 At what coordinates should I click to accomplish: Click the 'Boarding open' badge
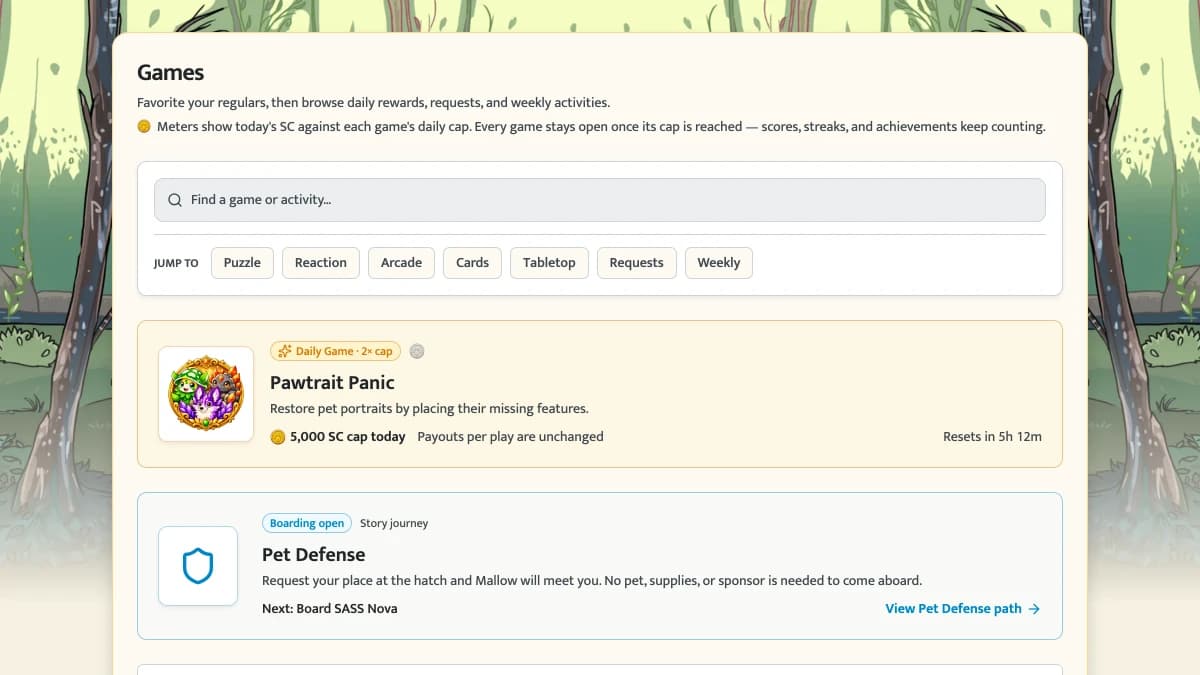pos(306,523)
